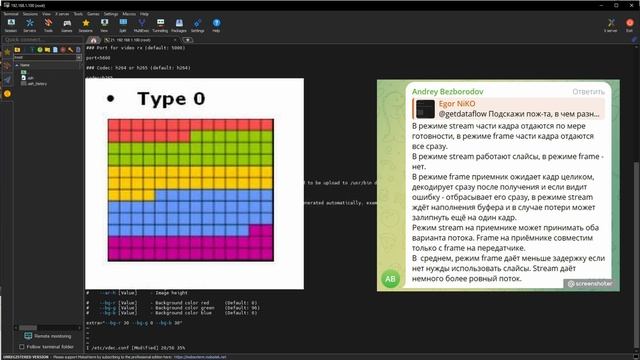This screenshot has height=360, width=640.
Task: Open the View menu
Action: click(x=47, y=14)
